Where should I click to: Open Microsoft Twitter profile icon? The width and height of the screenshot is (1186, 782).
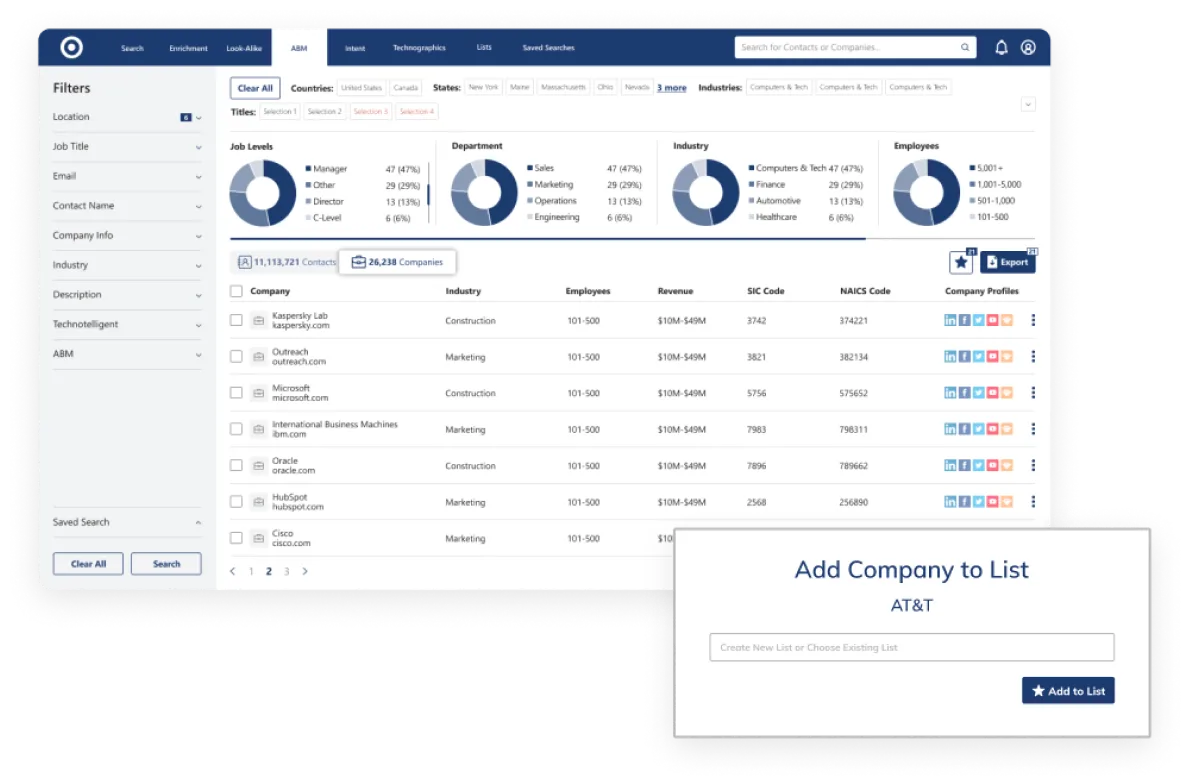978,393
